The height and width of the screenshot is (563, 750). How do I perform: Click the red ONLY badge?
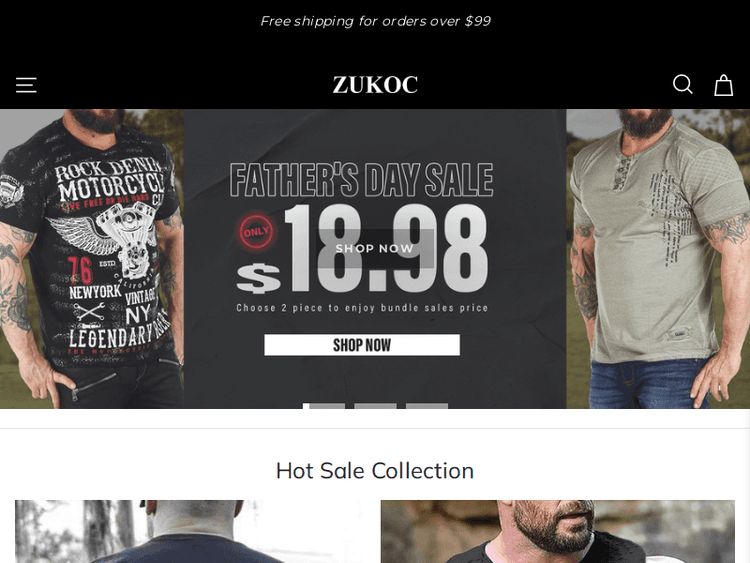pos(256,232)
